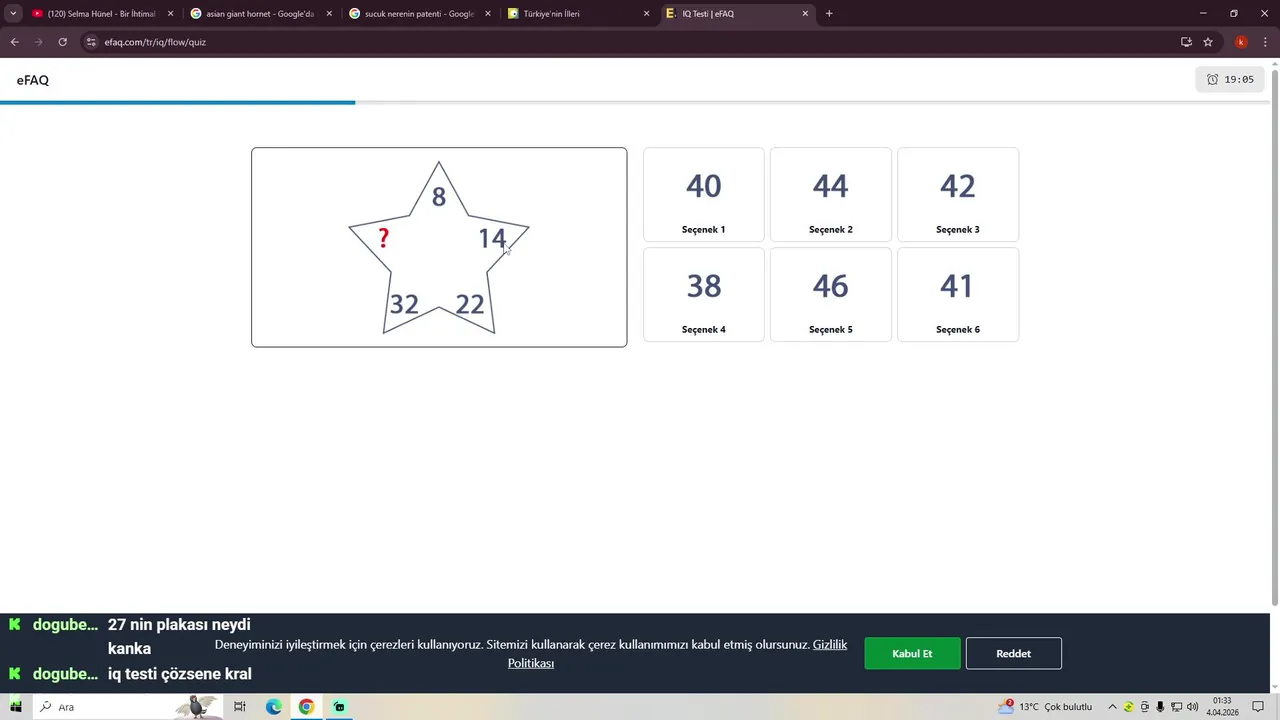Switch to the sucuk nerenin patenti tab

[418, 14]
